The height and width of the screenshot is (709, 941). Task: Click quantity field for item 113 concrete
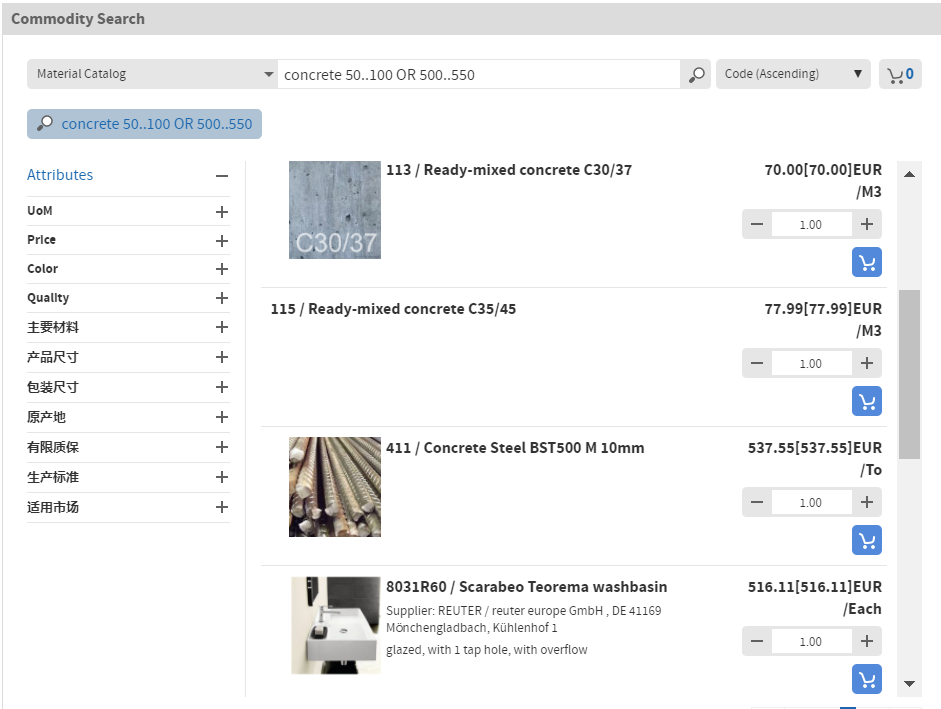click(811, 225)
